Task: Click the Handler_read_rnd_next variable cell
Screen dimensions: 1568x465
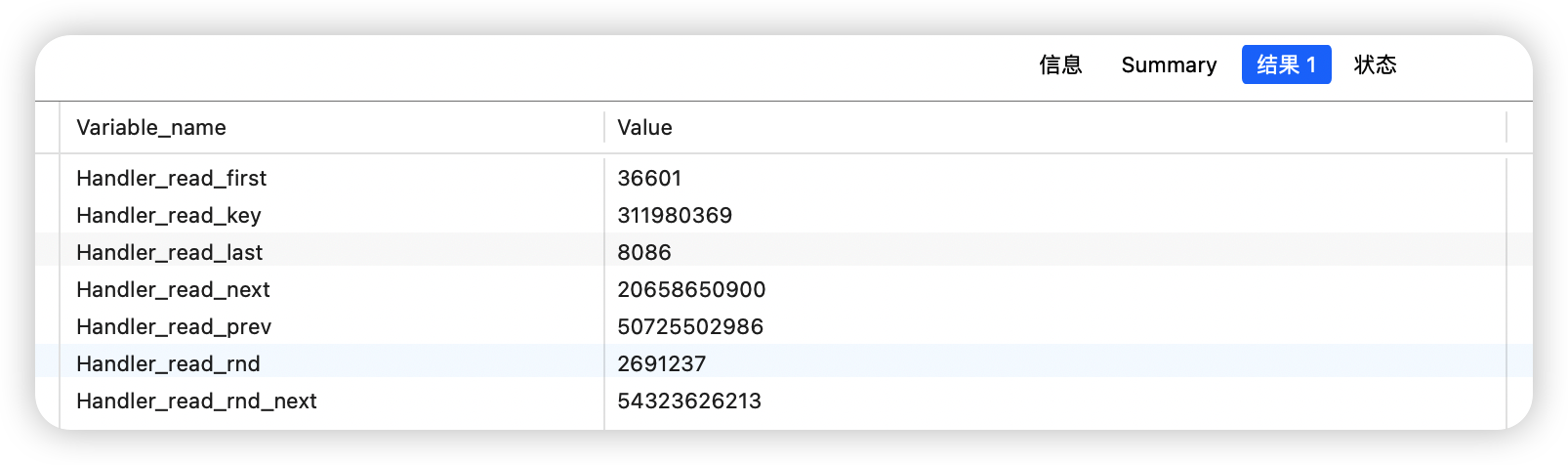Action: (x=196, y=402)
